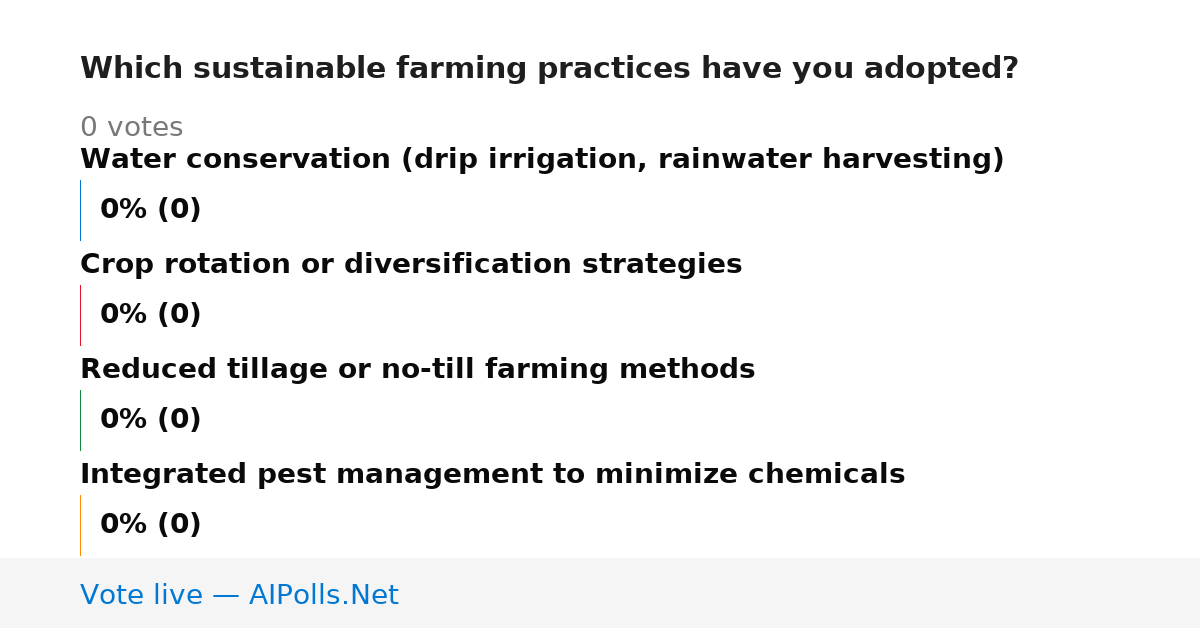1200x628 pixels.
Task: Click the green bar under Reduced tillage
Action: coord(80,420)
